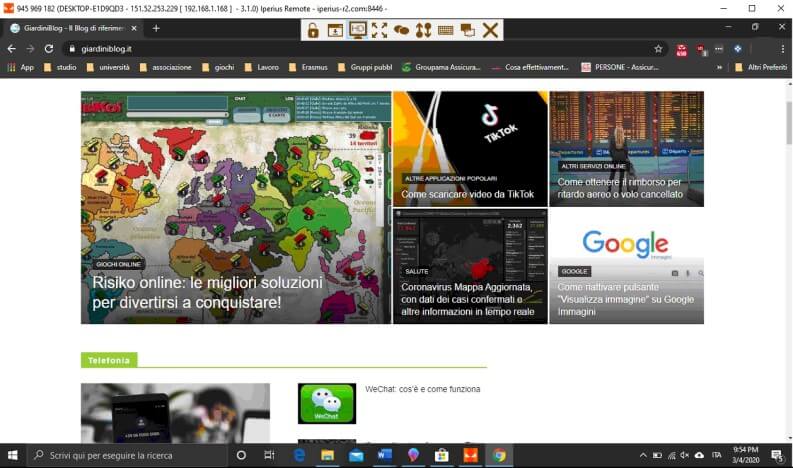The width and height of the screenshot is (793, 468).
Task: Go back with Chrome back arrow
Action: click(x=12, y=49)
